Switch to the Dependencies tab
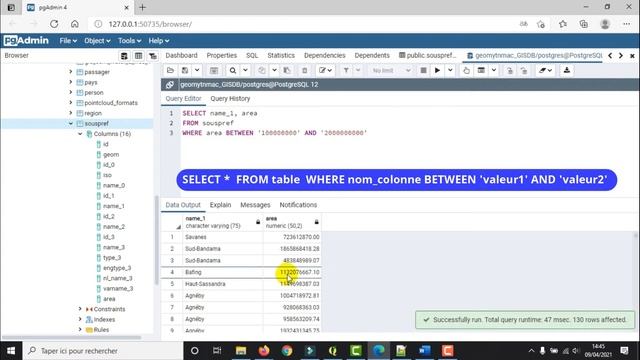The height and width of the screenshot is (360, 640). (x=324, y=56)
